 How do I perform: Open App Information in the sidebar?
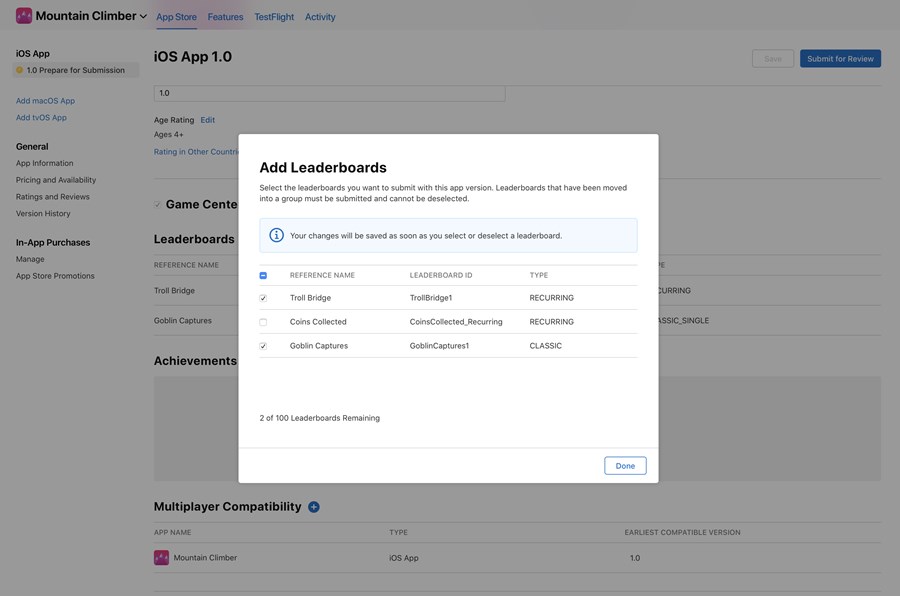(x=45, y=163)
